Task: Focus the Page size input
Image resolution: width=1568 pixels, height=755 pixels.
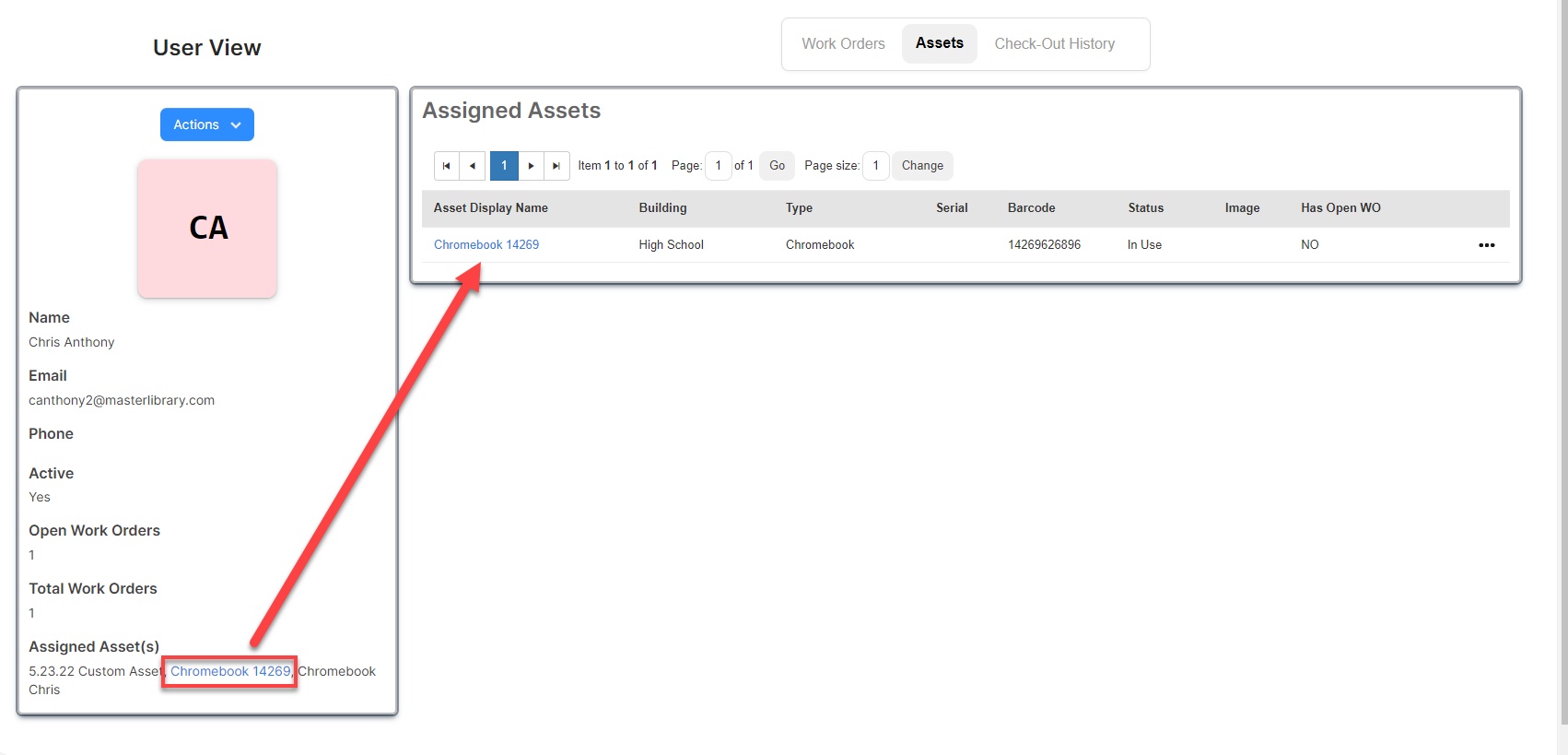Action: point(875,166)
